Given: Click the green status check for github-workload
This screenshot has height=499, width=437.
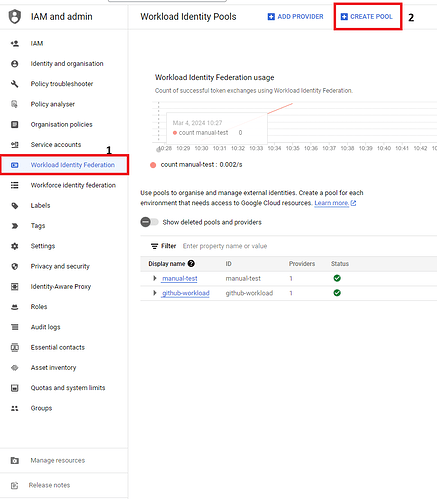Looking at the screenshot, I should (x=337, y=293).
